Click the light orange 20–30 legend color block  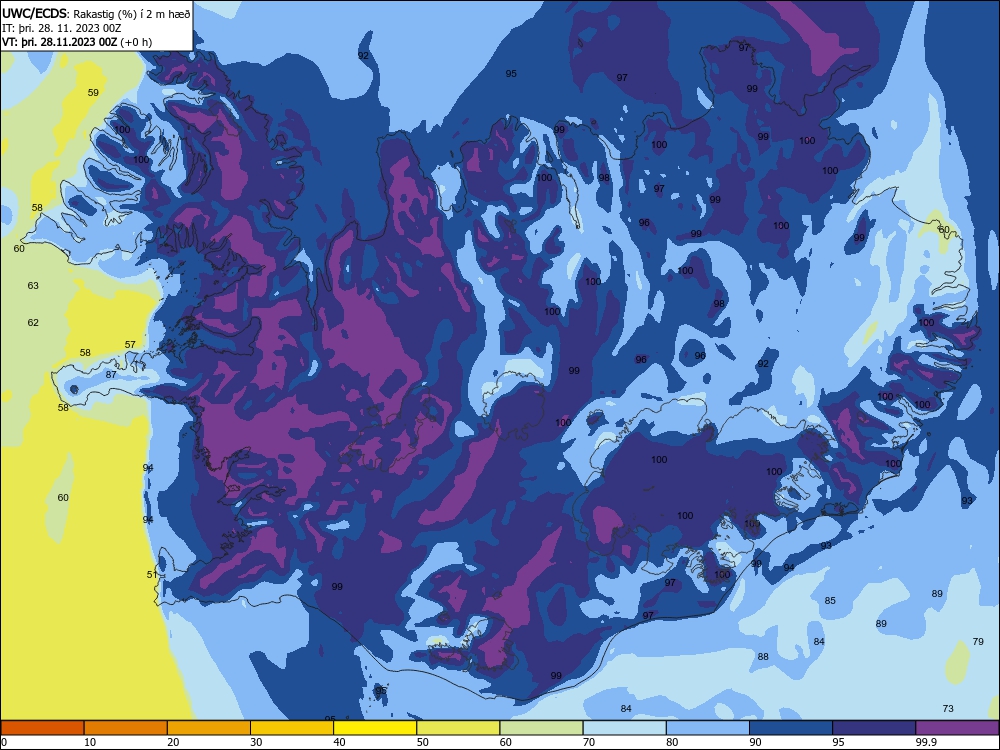click(x=209, y=728)
